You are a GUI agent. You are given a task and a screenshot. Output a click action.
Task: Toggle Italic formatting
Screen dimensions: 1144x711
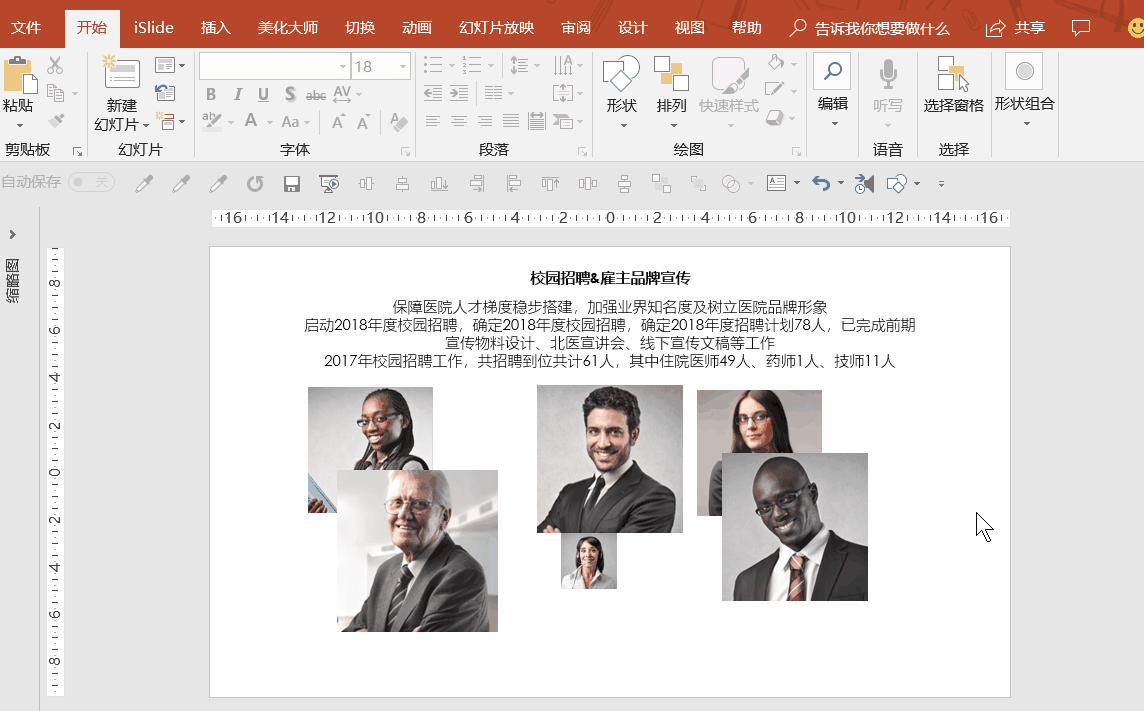click(x=238, y=94)
